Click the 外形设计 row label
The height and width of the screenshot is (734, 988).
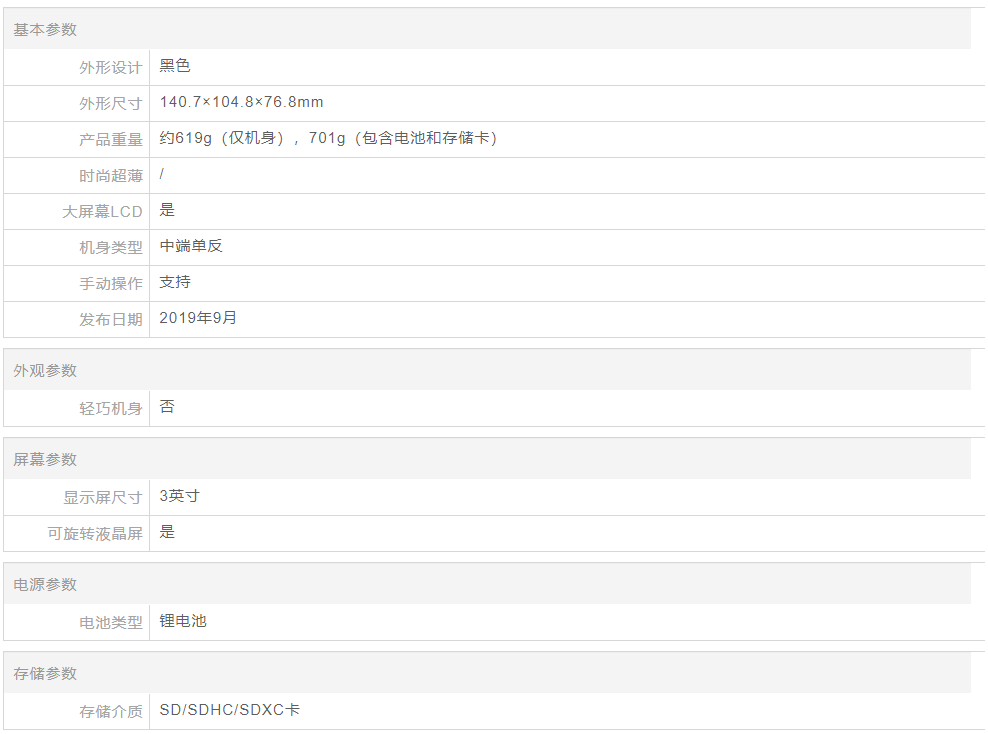(111, 68)
